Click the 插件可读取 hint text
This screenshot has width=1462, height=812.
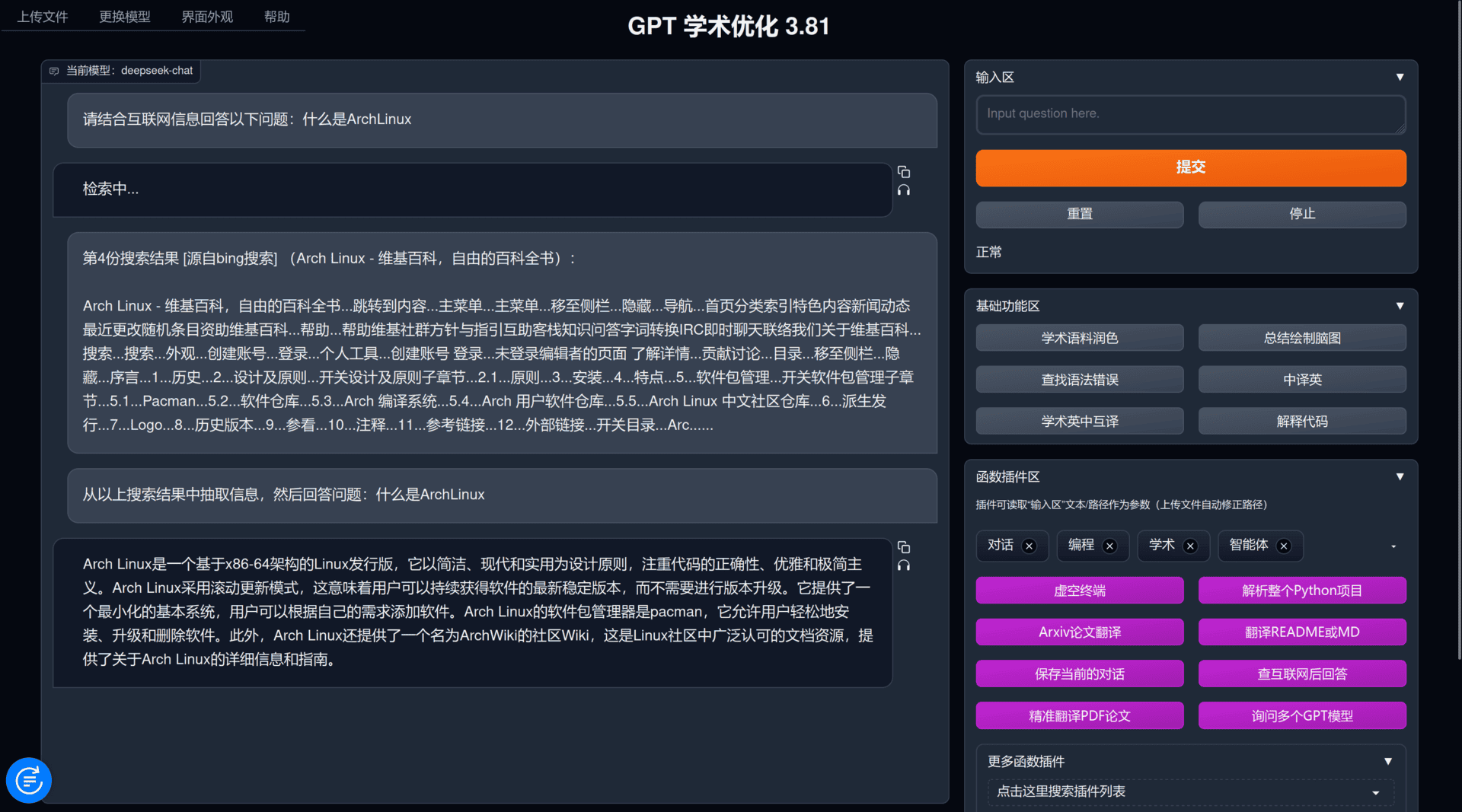click(x=1122, y=505)
